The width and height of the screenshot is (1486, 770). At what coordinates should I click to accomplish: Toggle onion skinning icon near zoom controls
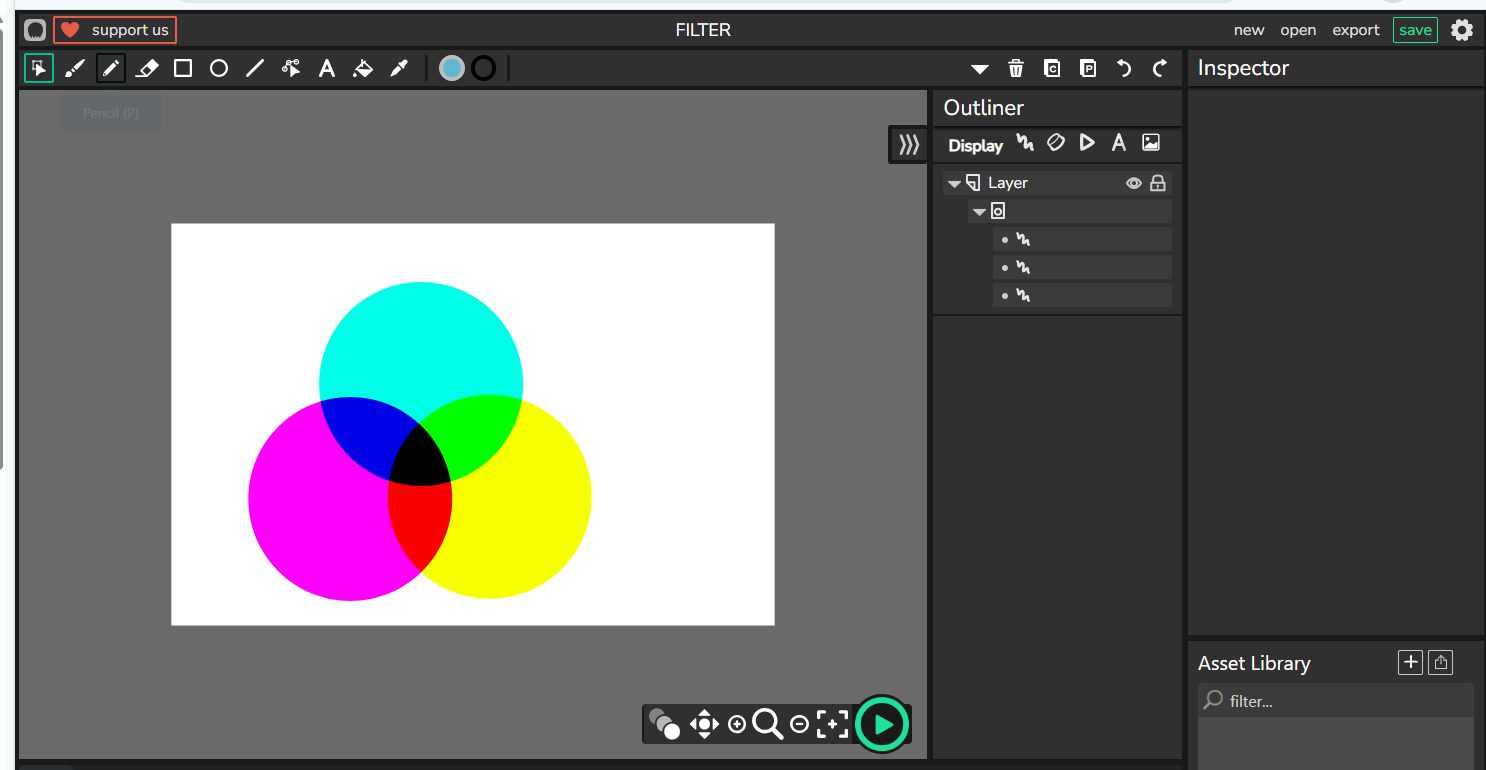click(x=664, y=723)
